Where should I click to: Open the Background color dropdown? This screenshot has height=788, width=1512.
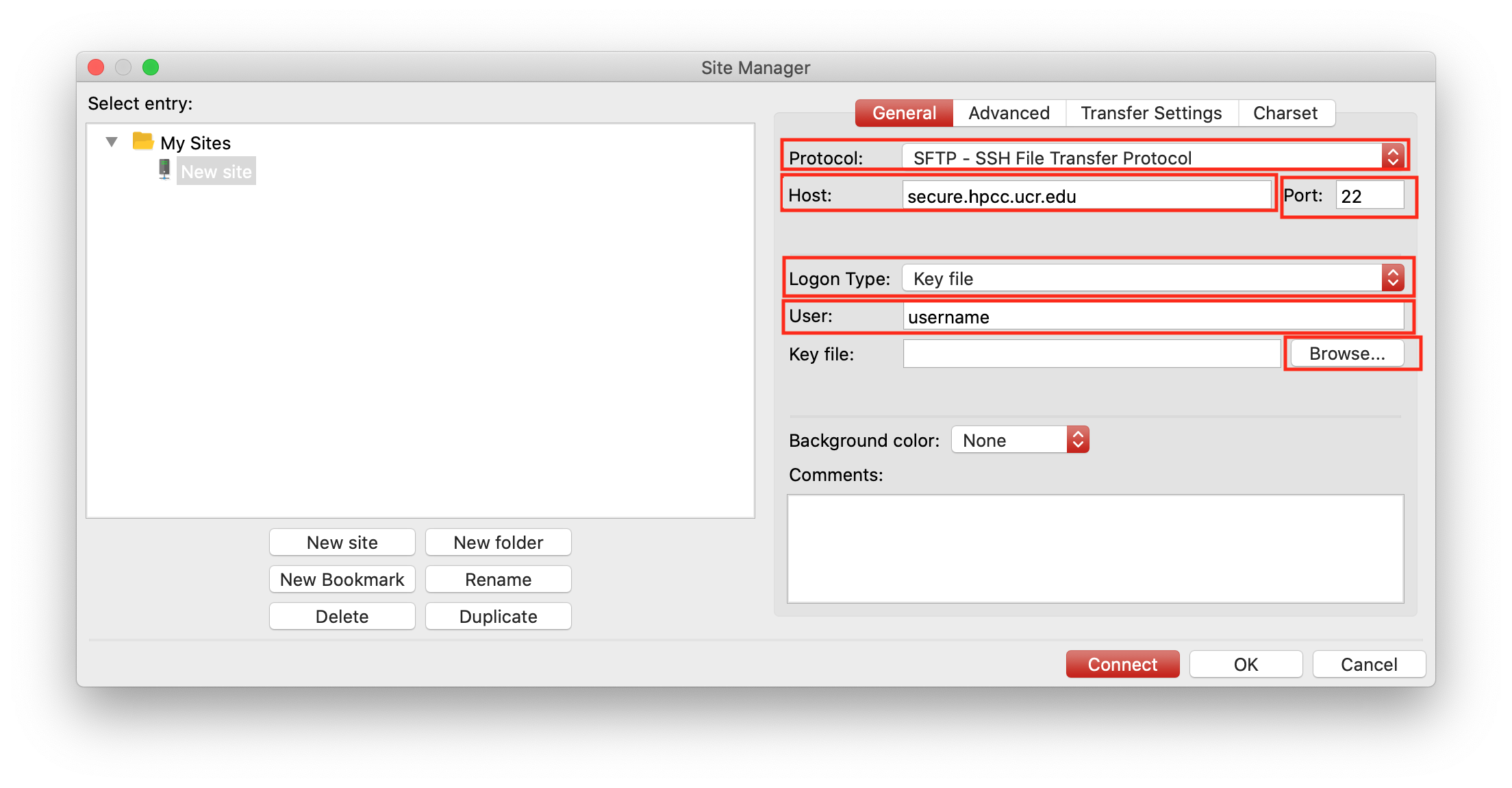click(1020, 440)
